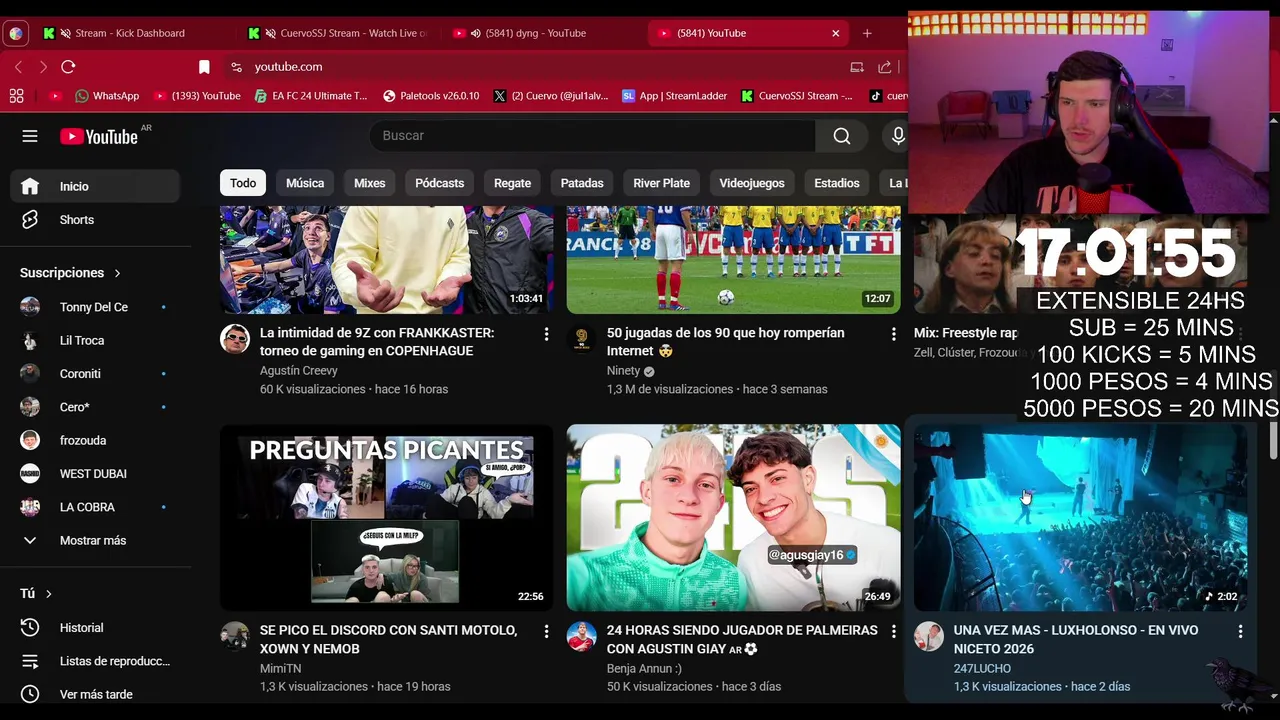The image size is (1280, 720).
Task: Open the browser profile icon at top-left
Action: pyautogui.click(x=16, y=33)
